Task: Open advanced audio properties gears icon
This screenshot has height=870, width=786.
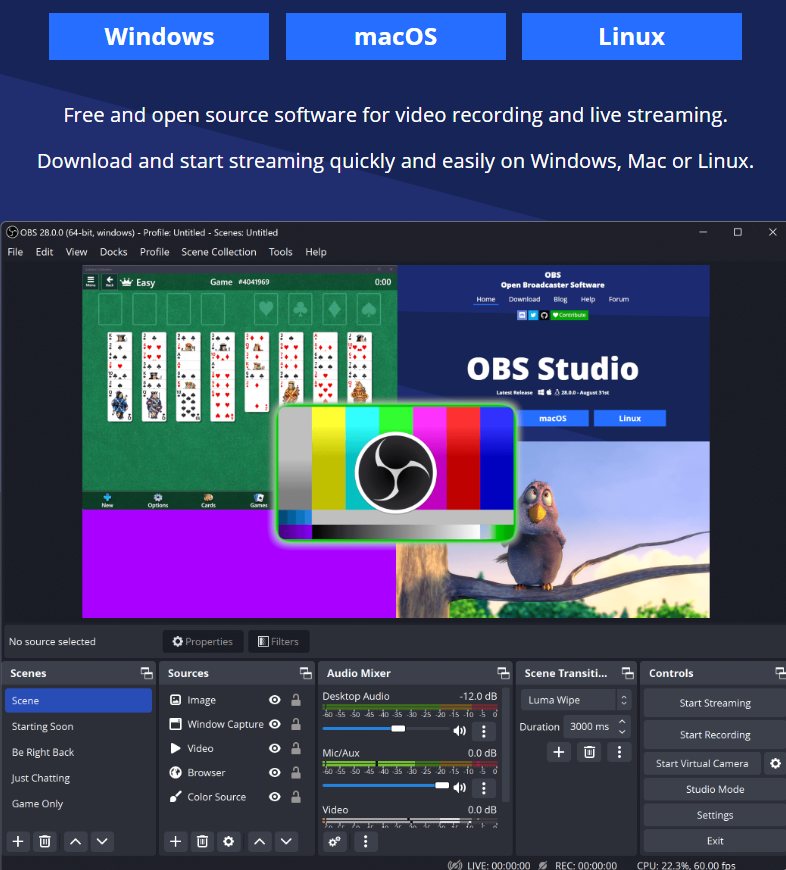Action: coord(335,842)
